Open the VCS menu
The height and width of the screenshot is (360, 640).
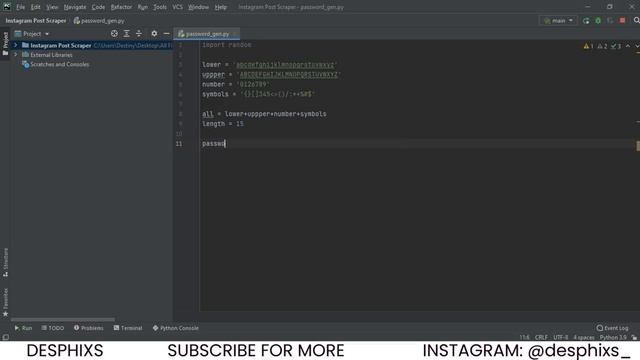[177, 7]
